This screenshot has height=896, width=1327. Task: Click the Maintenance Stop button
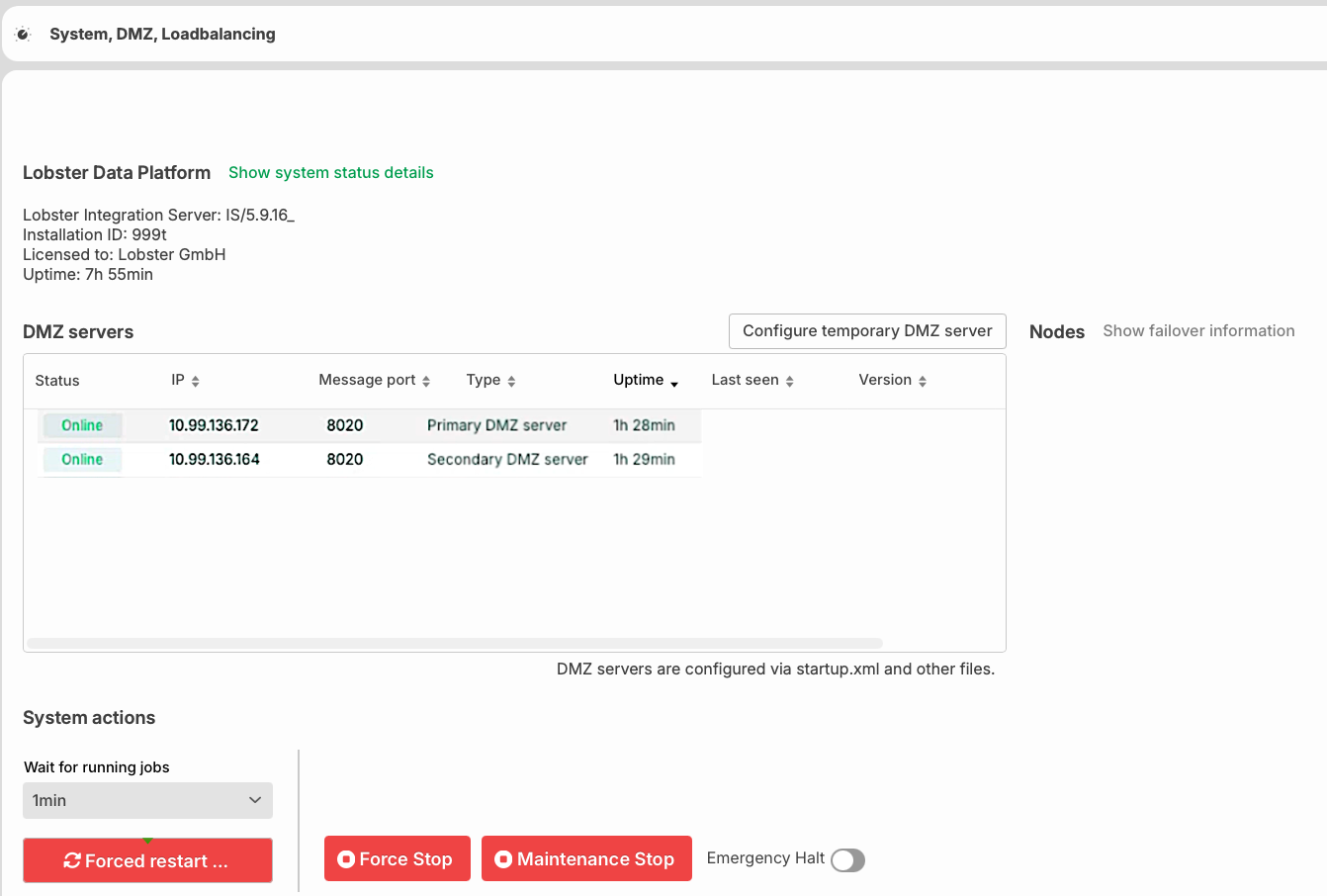[x=586, y=858]
